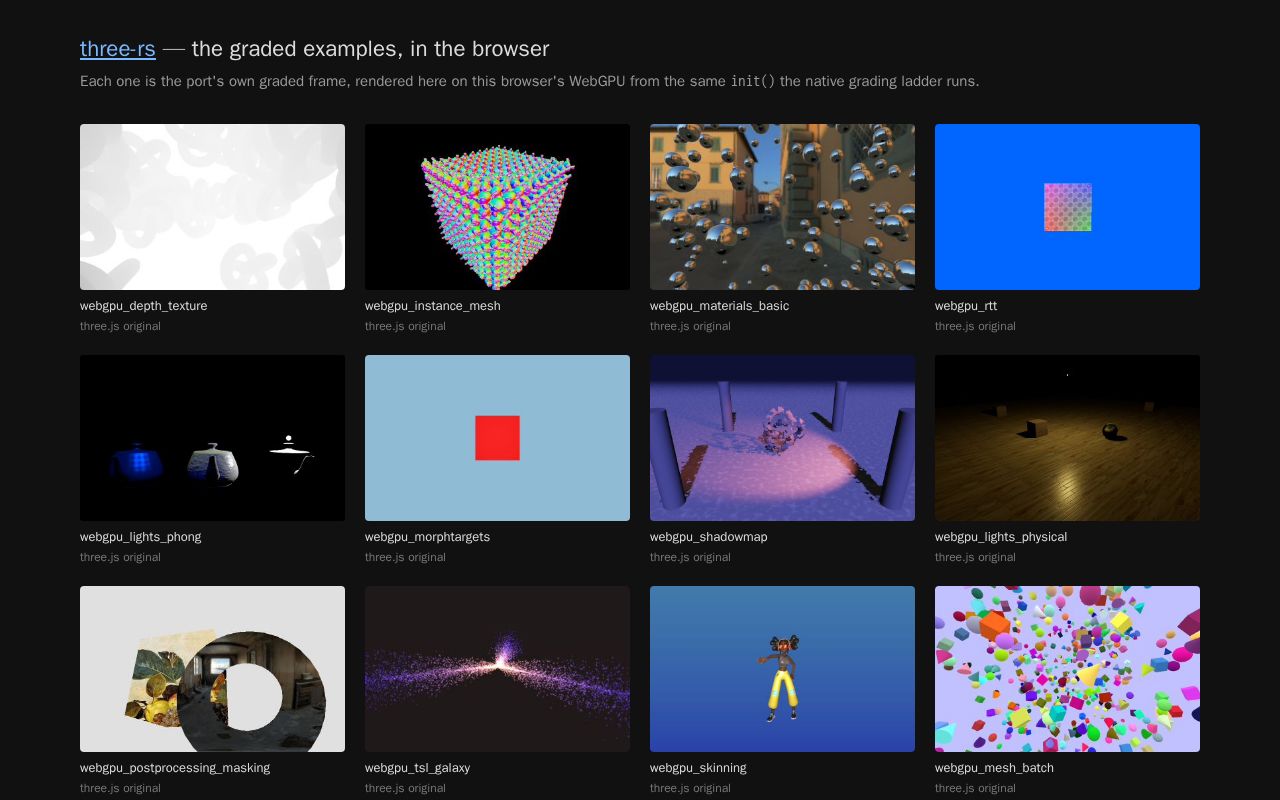1280x800 pixels.
Task: Click the description starting "Each one is the port's"
Action: click(x=530, y=81)
